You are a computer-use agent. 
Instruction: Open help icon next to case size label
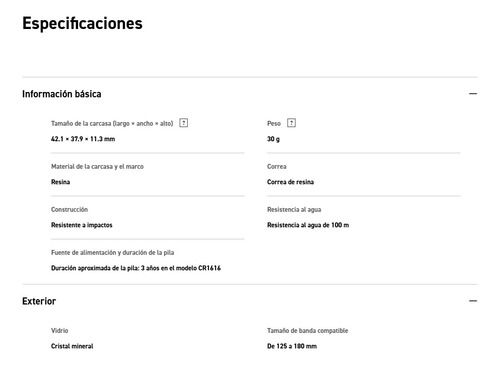click(183, 123)
